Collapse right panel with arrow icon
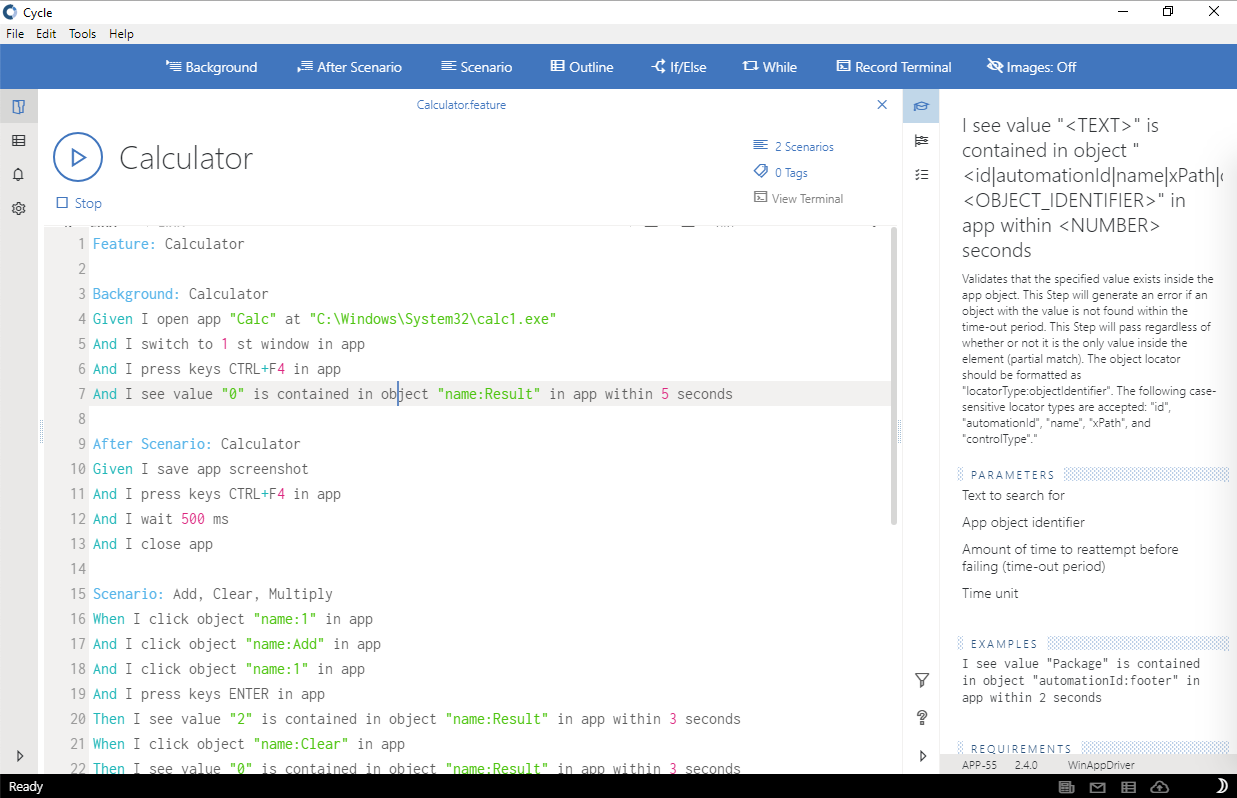Screen dimensions: 1237x798 click(x=922, y=756)
